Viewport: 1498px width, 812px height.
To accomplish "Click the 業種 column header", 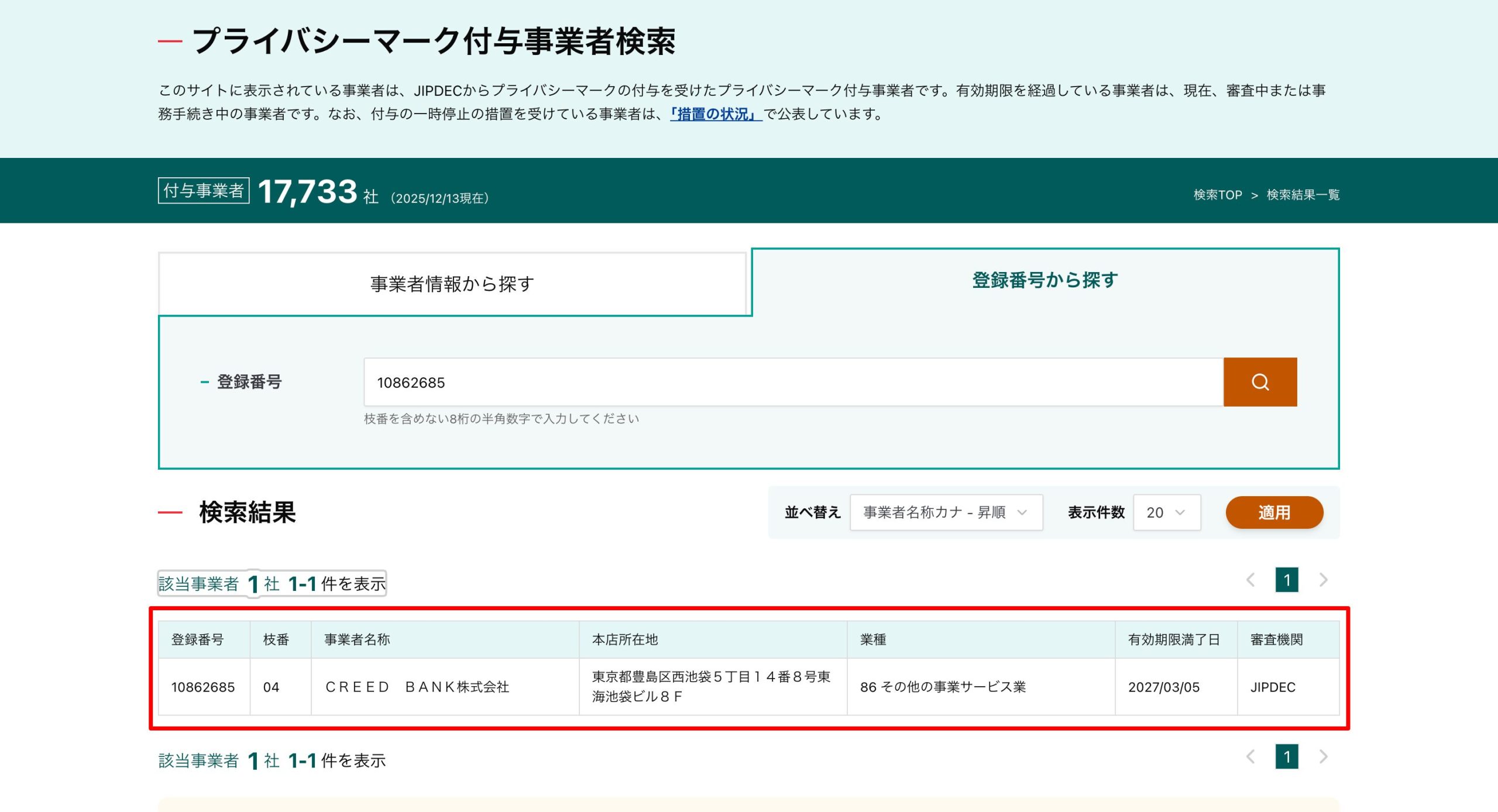I will pyautogui.click(x=981, y=639).
